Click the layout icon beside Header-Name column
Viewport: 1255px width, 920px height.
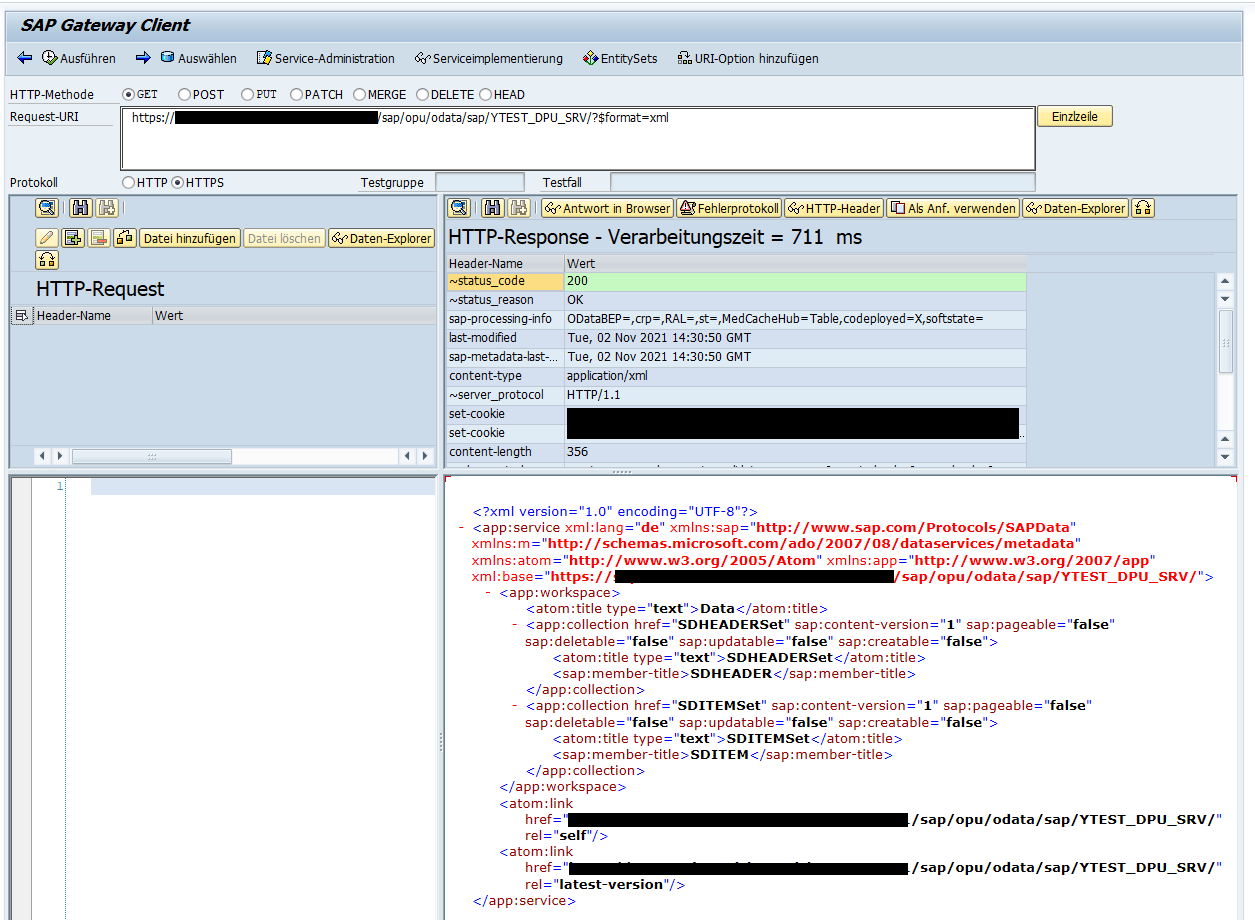(x=22, y=316)
